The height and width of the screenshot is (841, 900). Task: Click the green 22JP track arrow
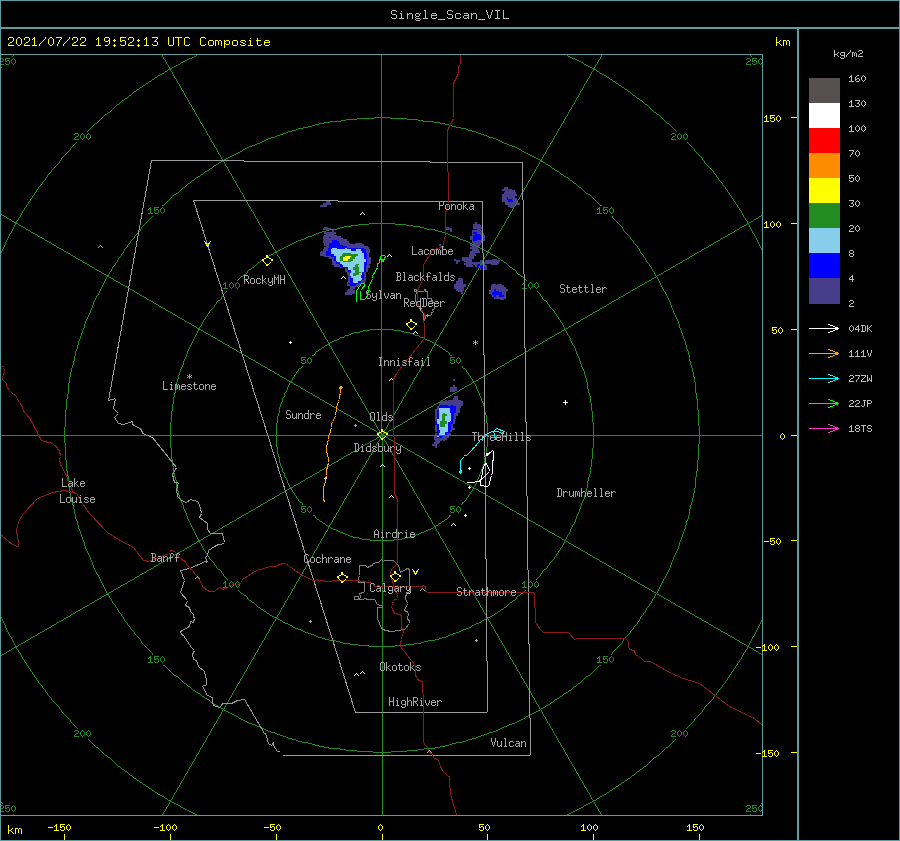(824, 404)
